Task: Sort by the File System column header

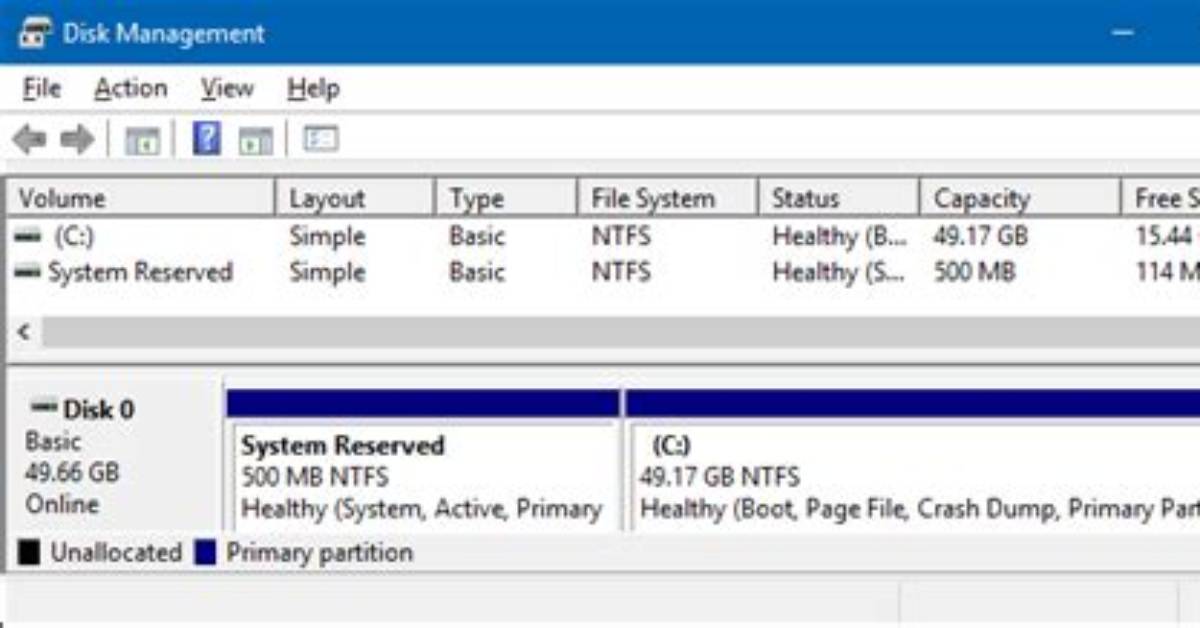Action: [669, 198]
